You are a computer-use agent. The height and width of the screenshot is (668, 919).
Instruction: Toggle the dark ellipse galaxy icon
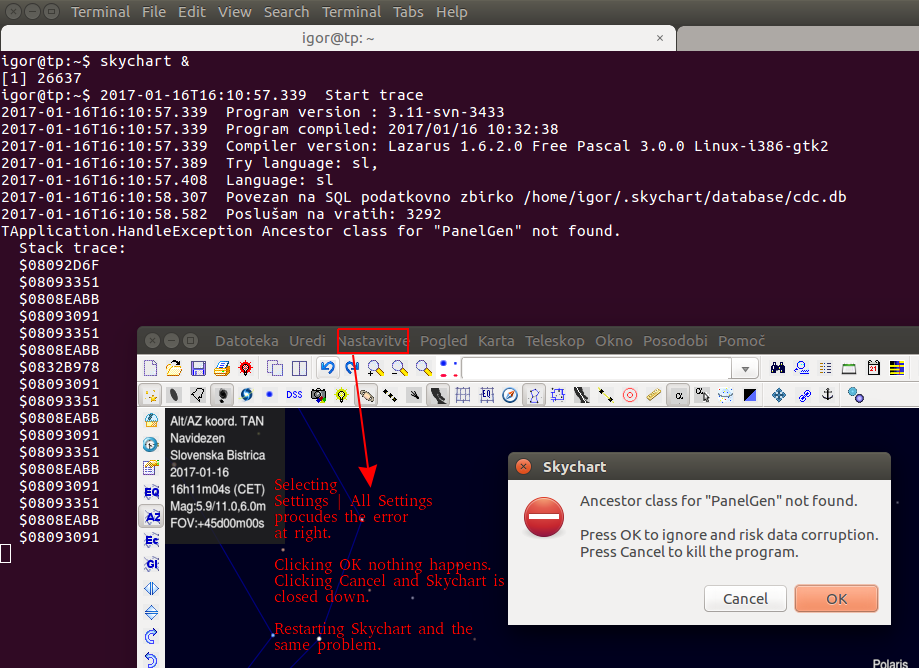(174, 396)
